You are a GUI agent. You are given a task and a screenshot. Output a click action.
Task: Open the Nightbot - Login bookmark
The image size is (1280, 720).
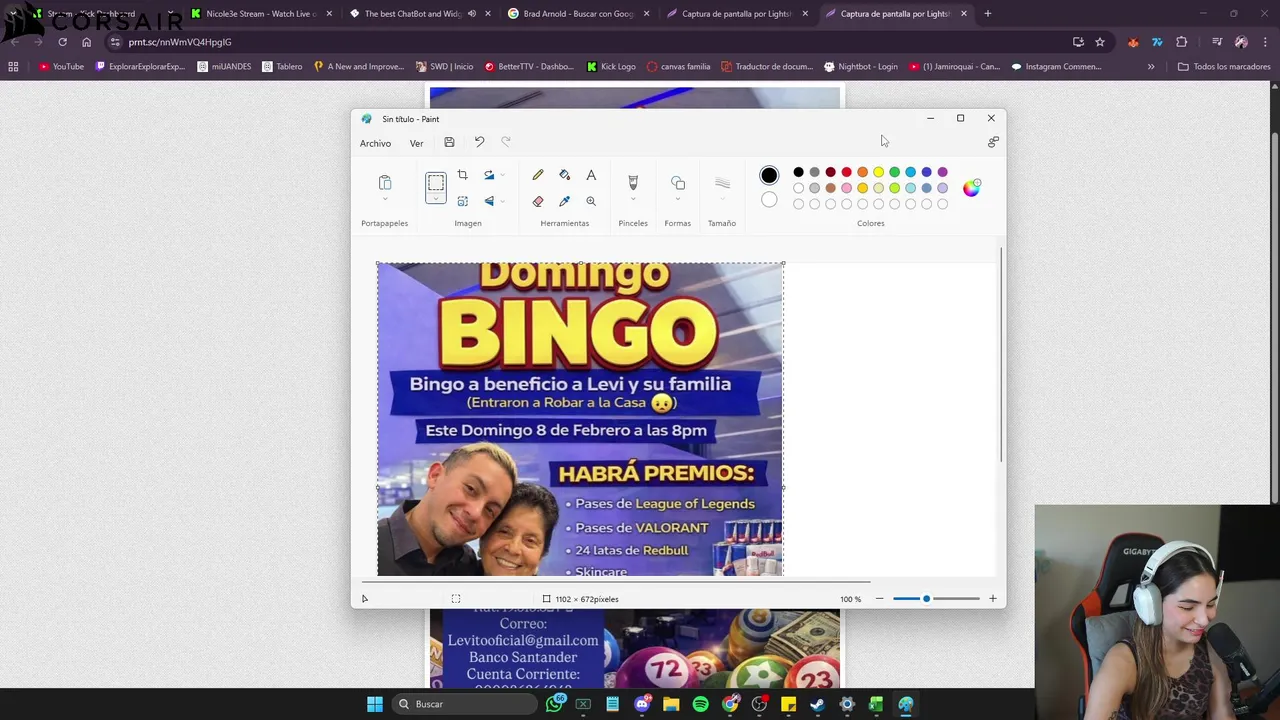click(x=861, y=67)
